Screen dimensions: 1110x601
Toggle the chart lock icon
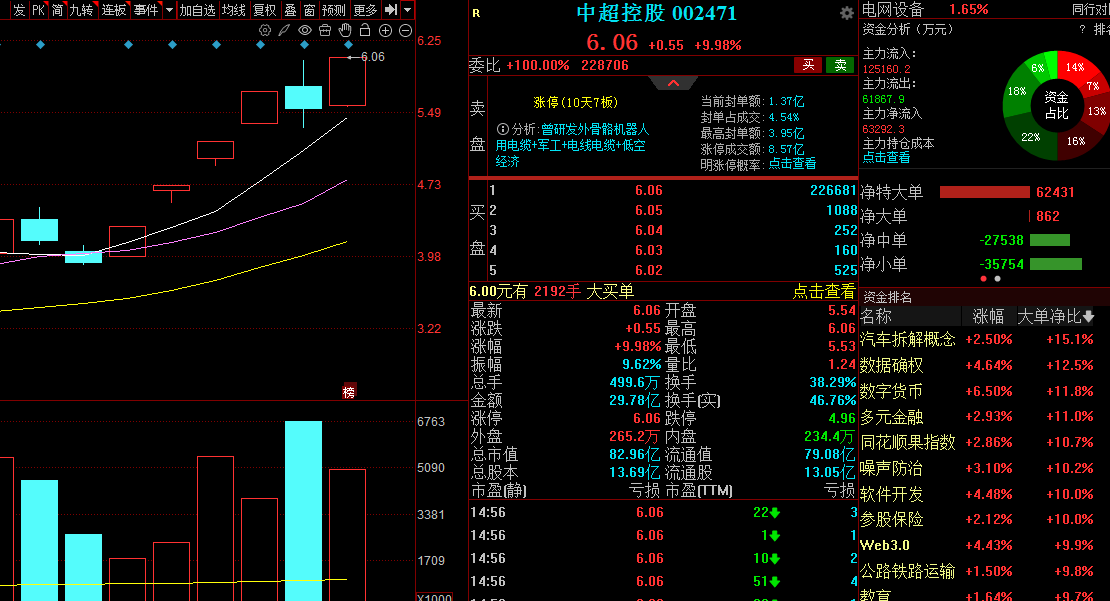point(365,30)
